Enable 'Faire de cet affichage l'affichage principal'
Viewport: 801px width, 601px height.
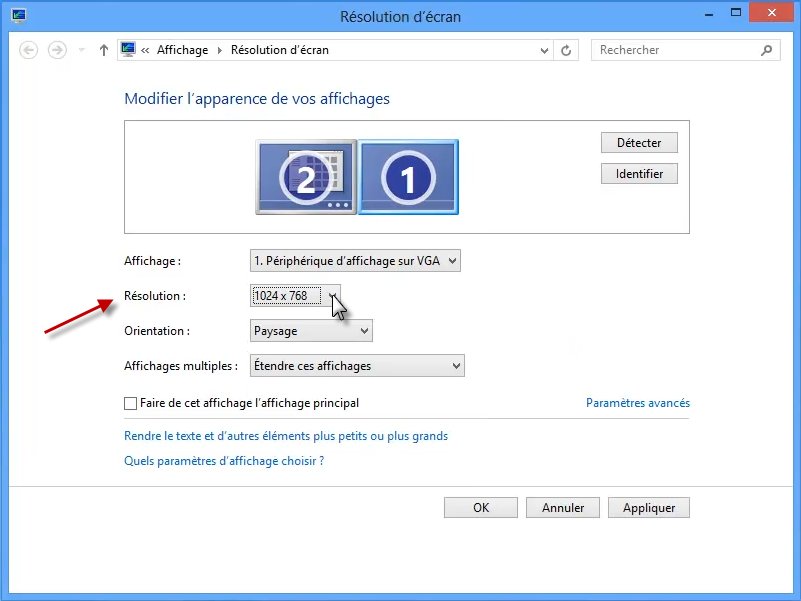point(130,404)
